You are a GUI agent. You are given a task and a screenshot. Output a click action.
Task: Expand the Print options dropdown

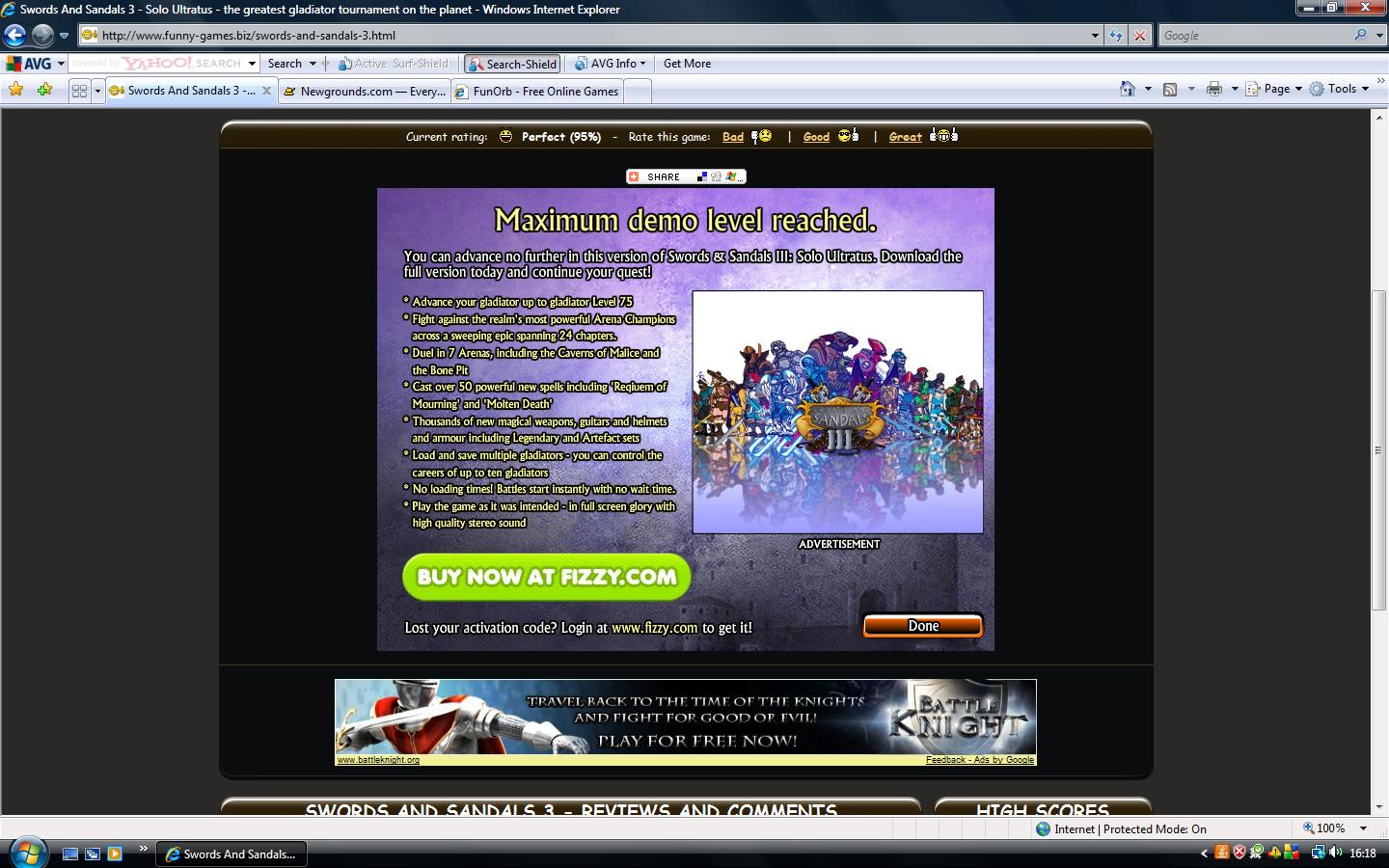[x=1234, y=89]
